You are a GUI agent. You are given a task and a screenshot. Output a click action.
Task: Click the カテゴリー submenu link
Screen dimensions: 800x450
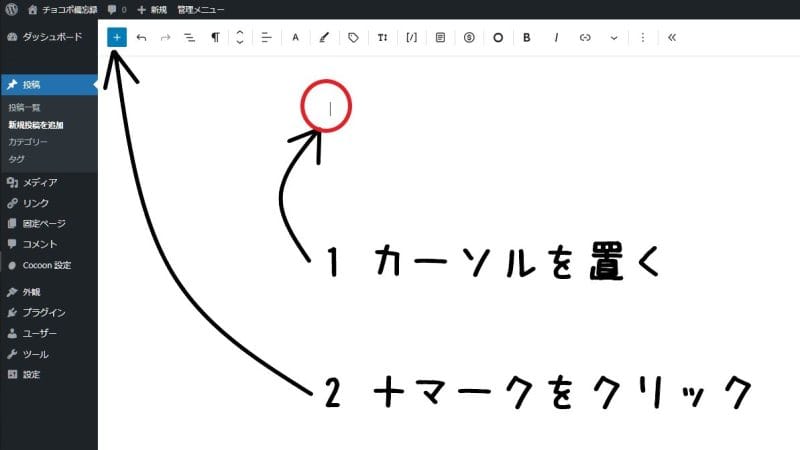[x=28, y=142]
